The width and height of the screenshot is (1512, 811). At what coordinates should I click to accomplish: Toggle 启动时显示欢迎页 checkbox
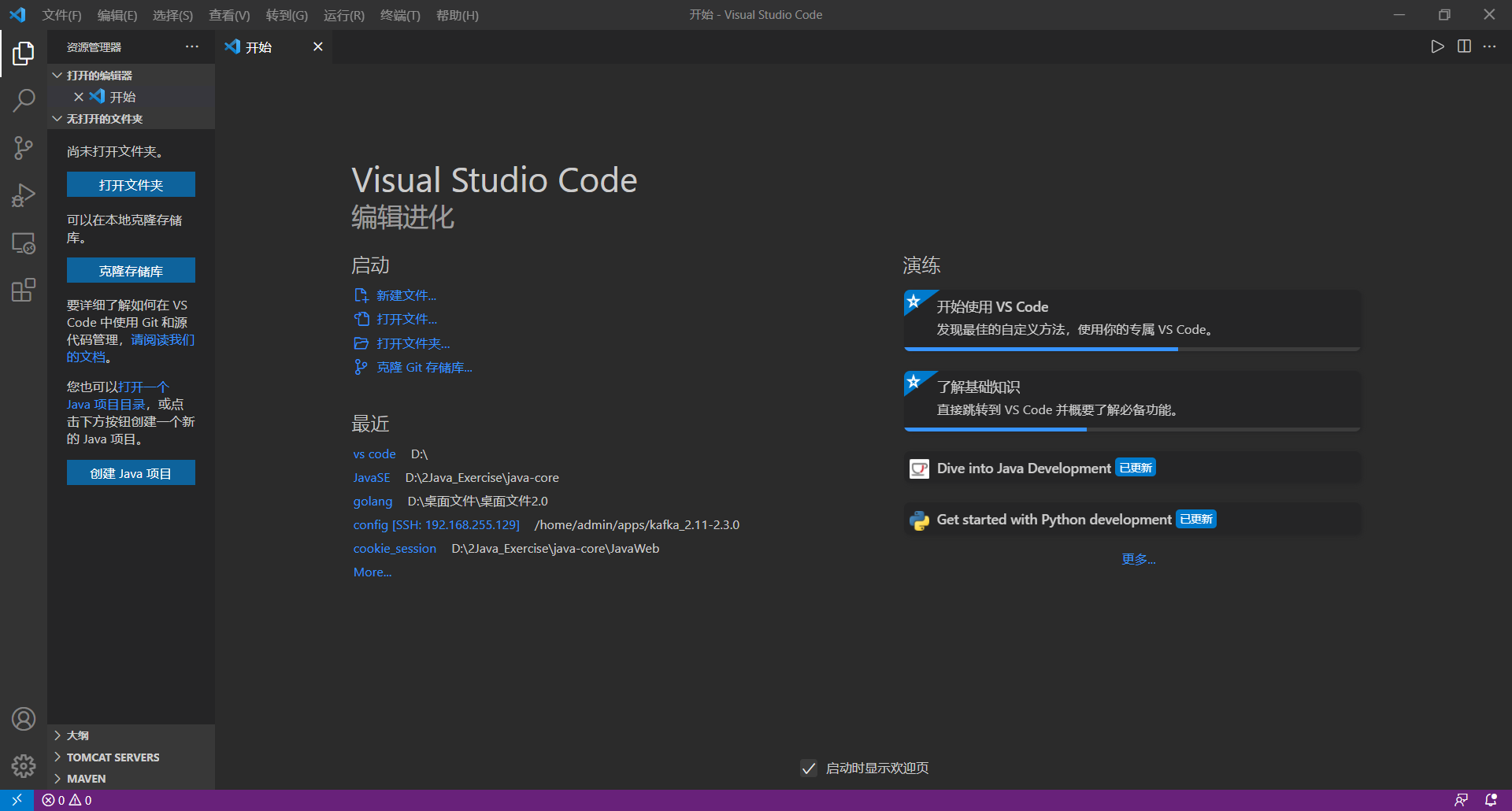click(x=809, y=768)
